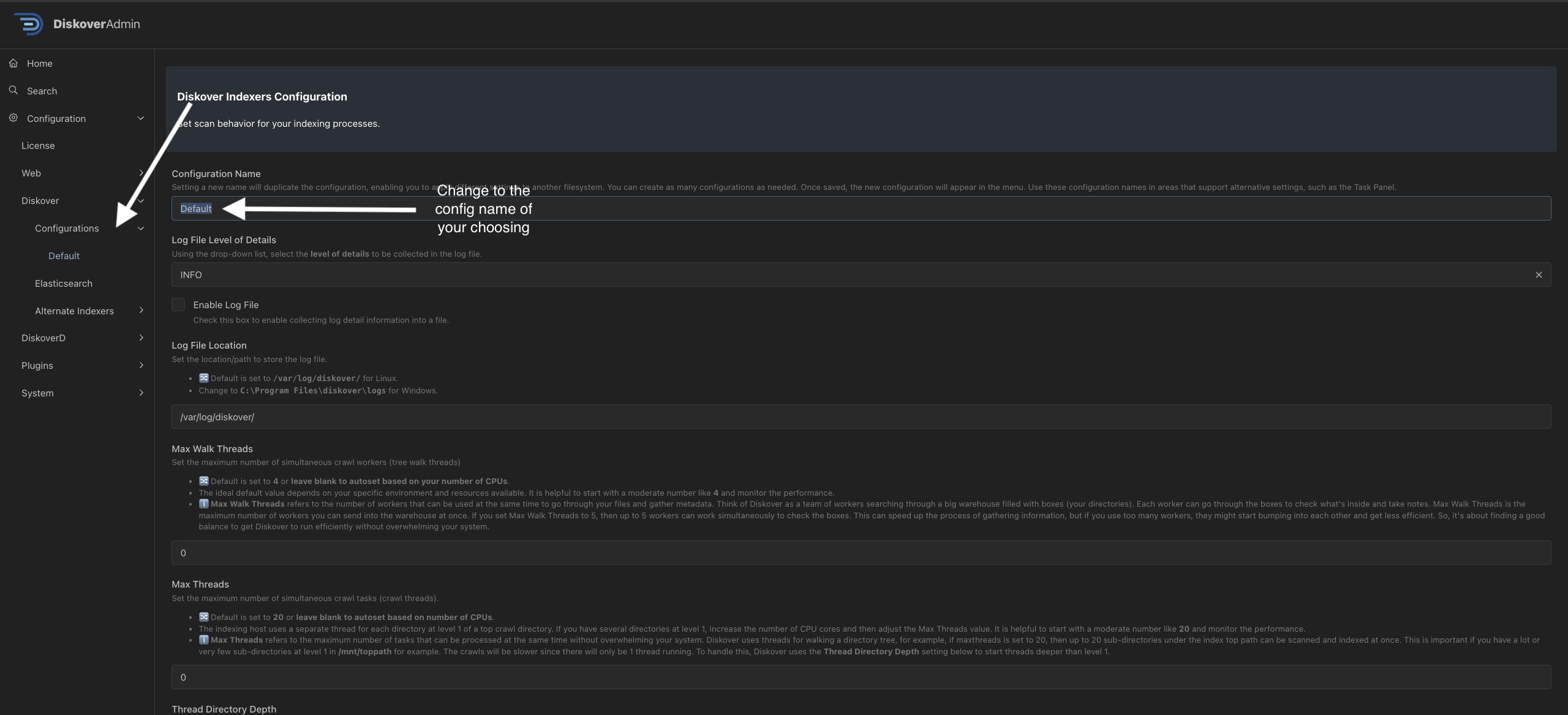Image resolution: width=1568 pixels, height=715 pixels.
Task: Open the Web menu item
Action: [x=31, y=173]
